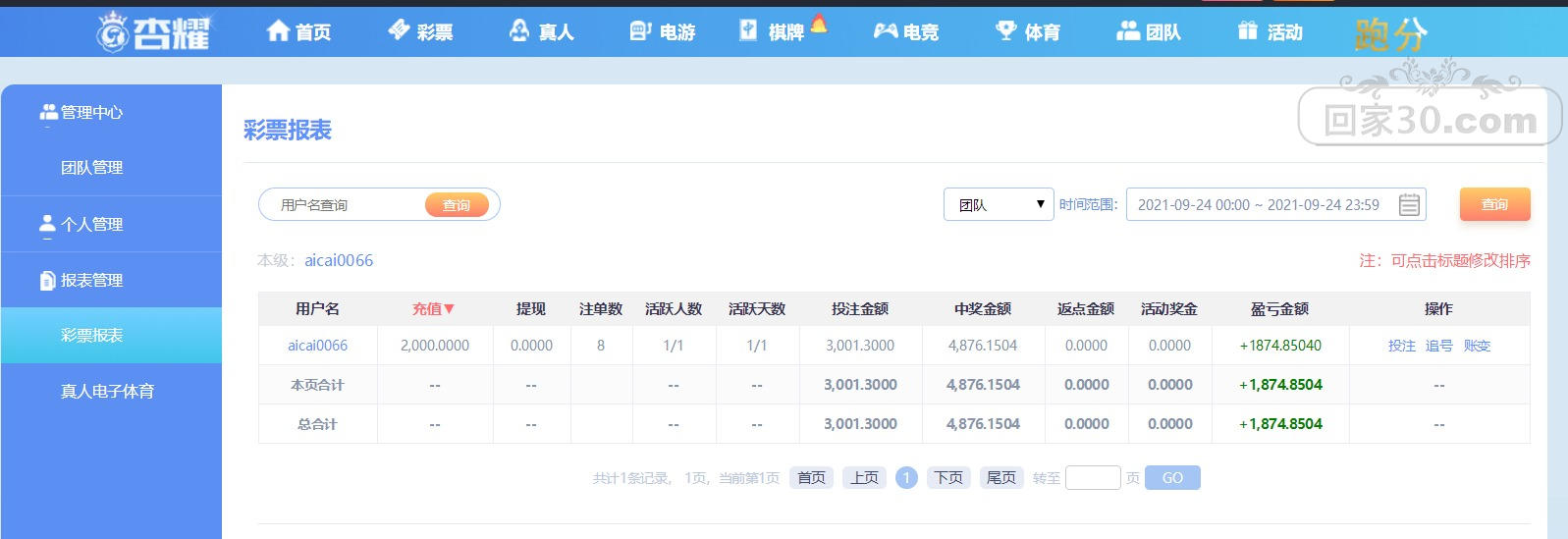Viewport: 1568px width, 539px height.
Task: Select 真人电子体育 sidebar item
Action: (x=107, y=392)
